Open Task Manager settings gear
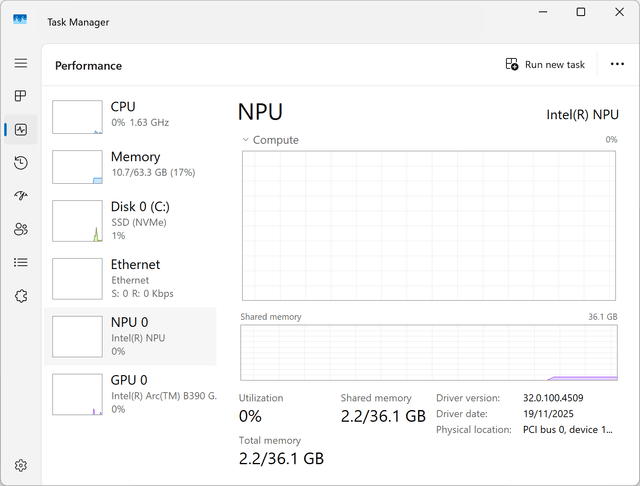This screenshot has width=640, height=486. pos(21,465)
